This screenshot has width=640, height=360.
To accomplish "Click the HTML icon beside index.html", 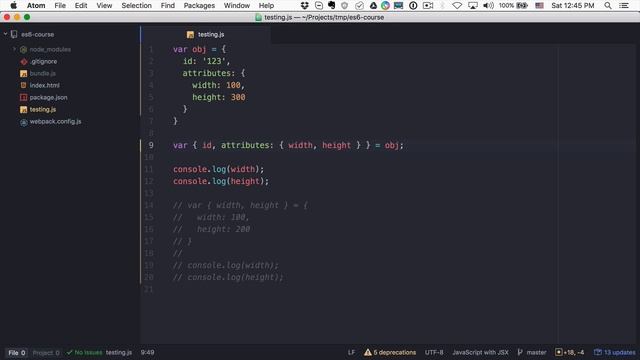I will [x=23, y=85].
